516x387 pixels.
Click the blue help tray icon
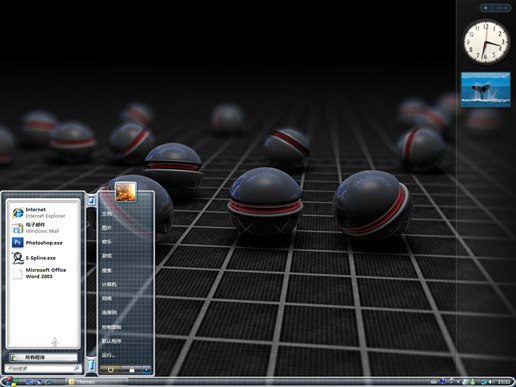coord(443,381)
